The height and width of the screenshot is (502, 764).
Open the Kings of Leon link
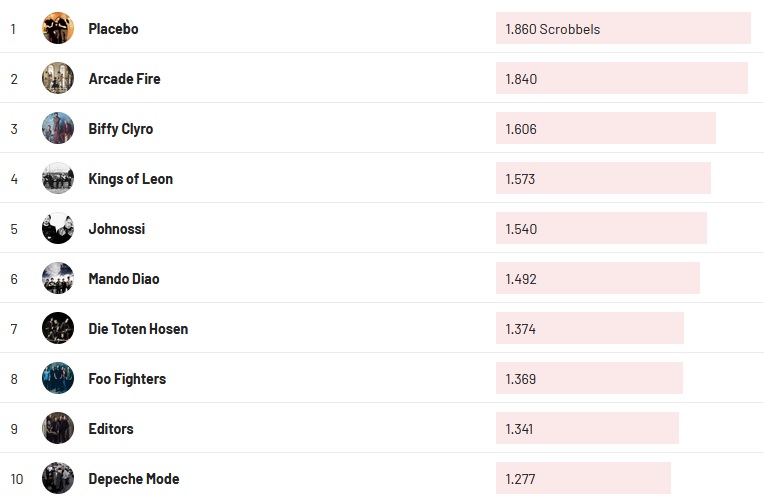click(130, 179)
